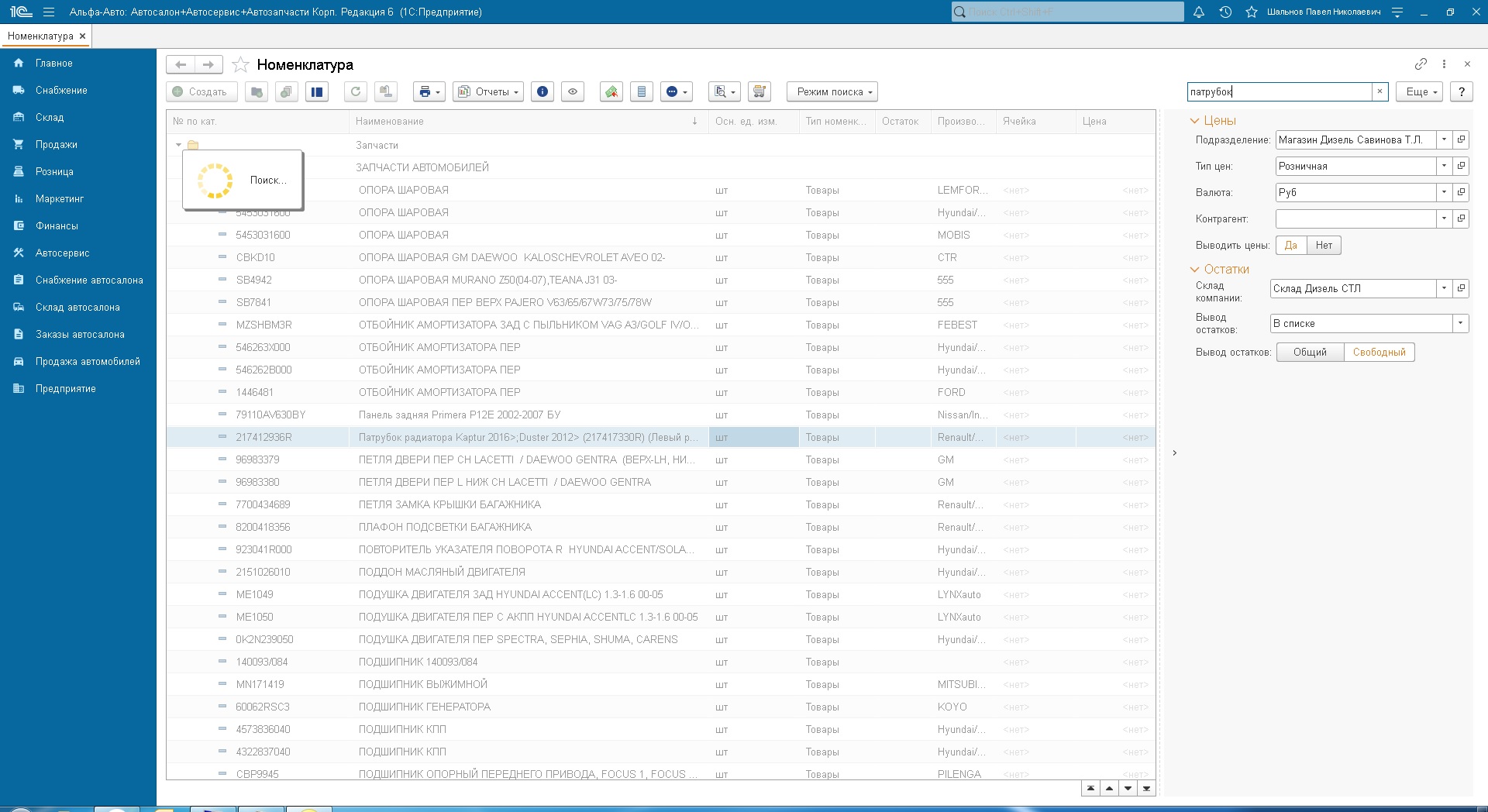Toggle the hierarchical view panel icon
The image size is (1488, 812).
(317, 91)
